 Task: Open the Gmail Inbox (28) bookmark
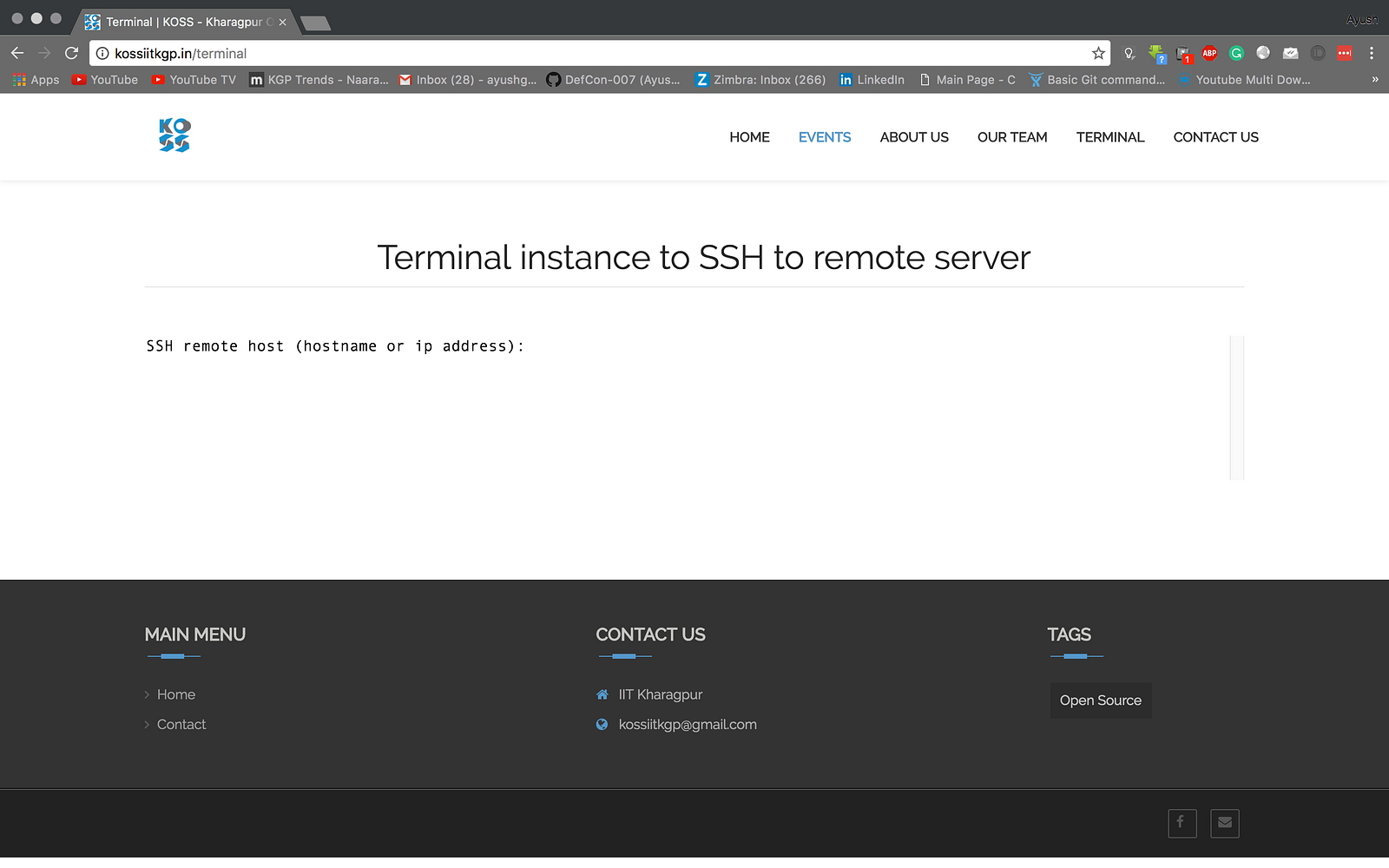tap(468, 80)
